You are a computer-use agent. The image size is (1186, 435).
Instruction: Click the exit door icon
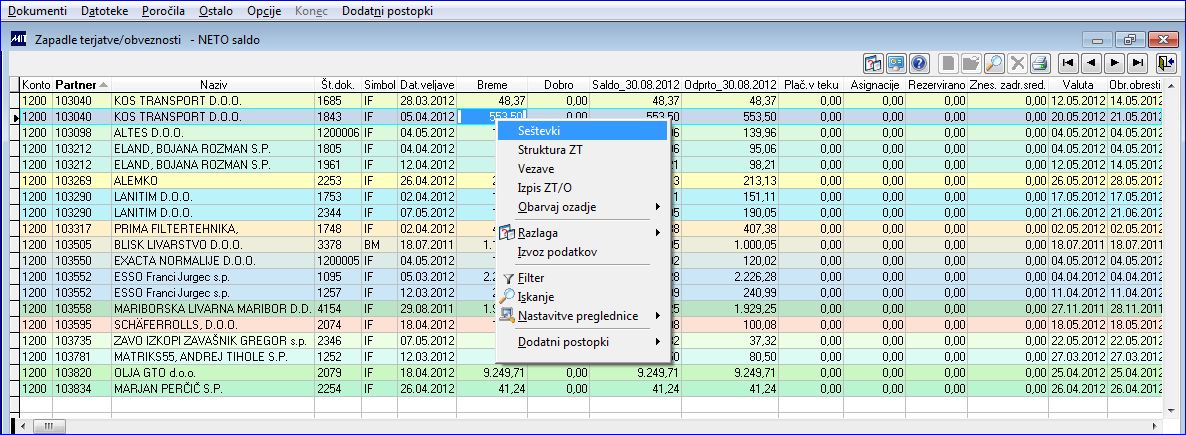click(x=1166, y=64)
